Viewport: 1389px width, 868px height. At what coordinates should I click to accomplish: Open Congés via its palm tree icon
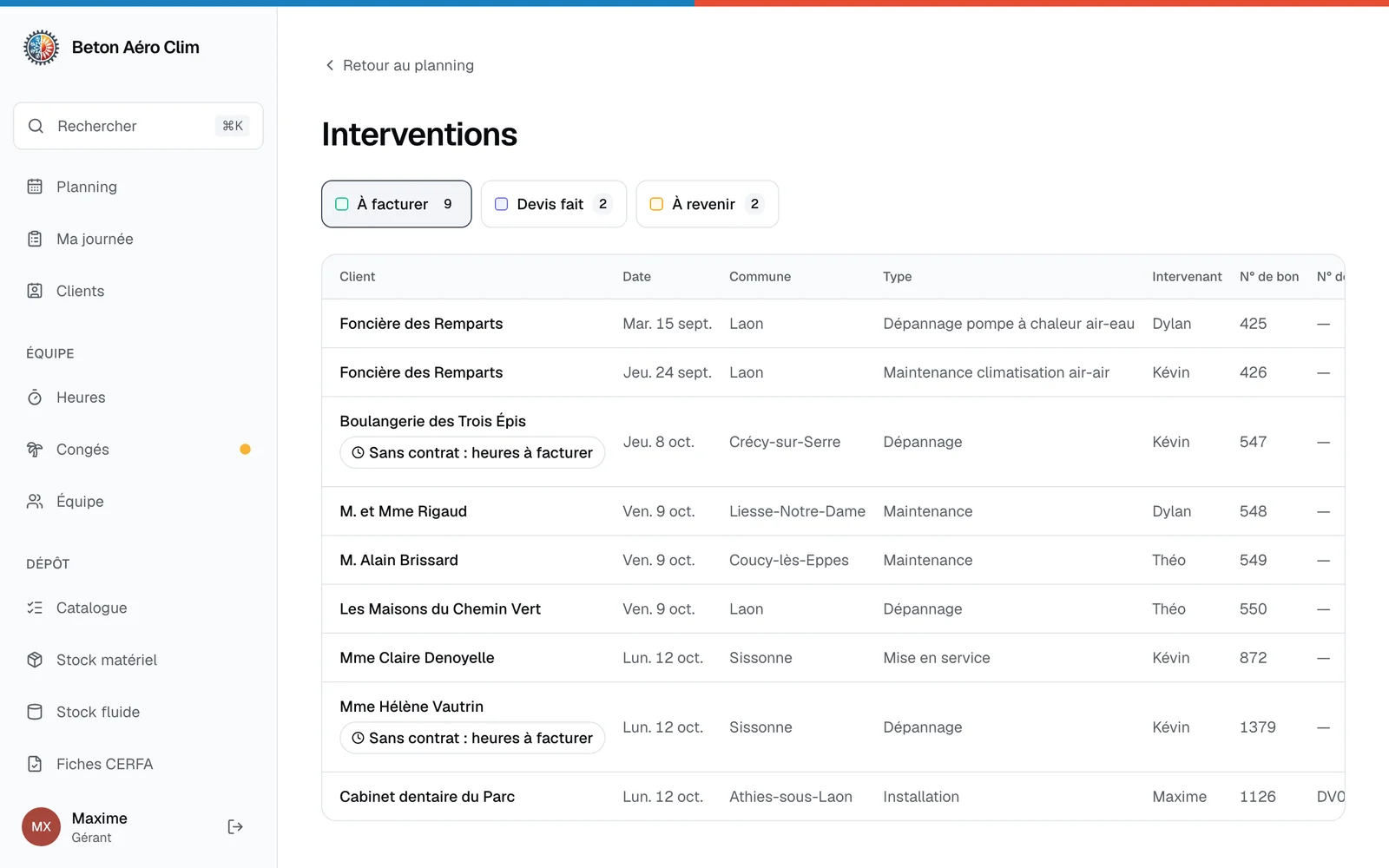tap(35, 450)
